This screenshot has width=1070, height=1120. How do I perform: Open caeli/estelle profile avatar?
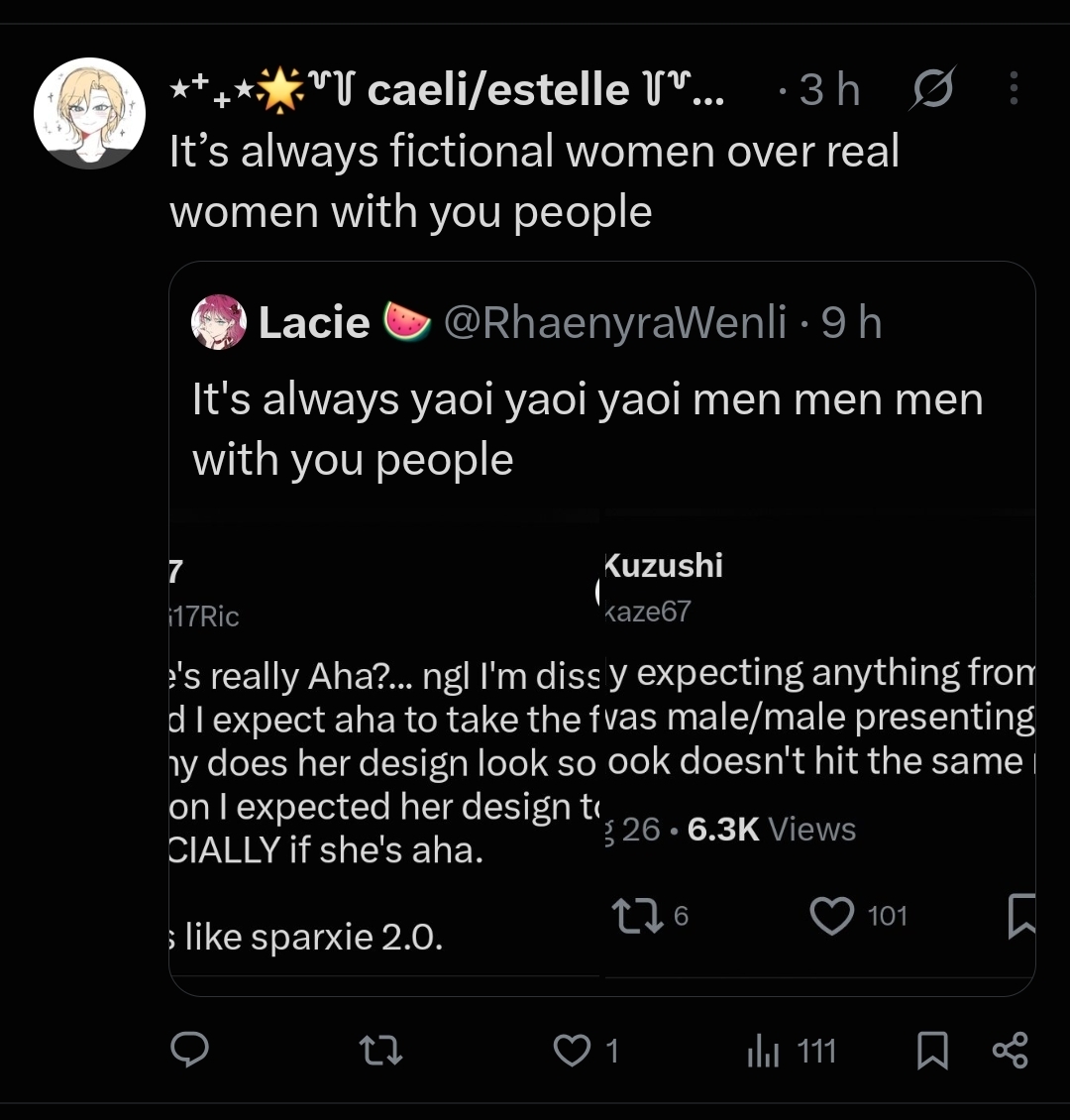89,114
